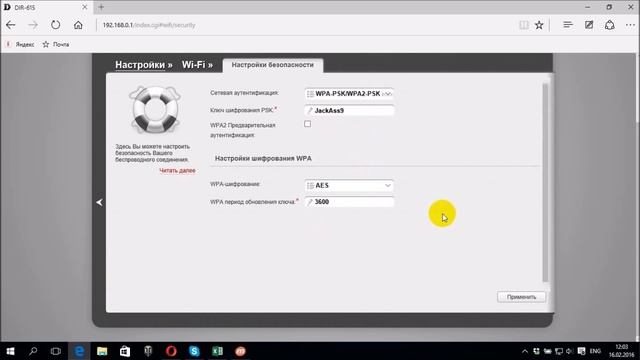640x360 pixels.
Task: Go to Настройки breadcrumb
Action: 140,64
